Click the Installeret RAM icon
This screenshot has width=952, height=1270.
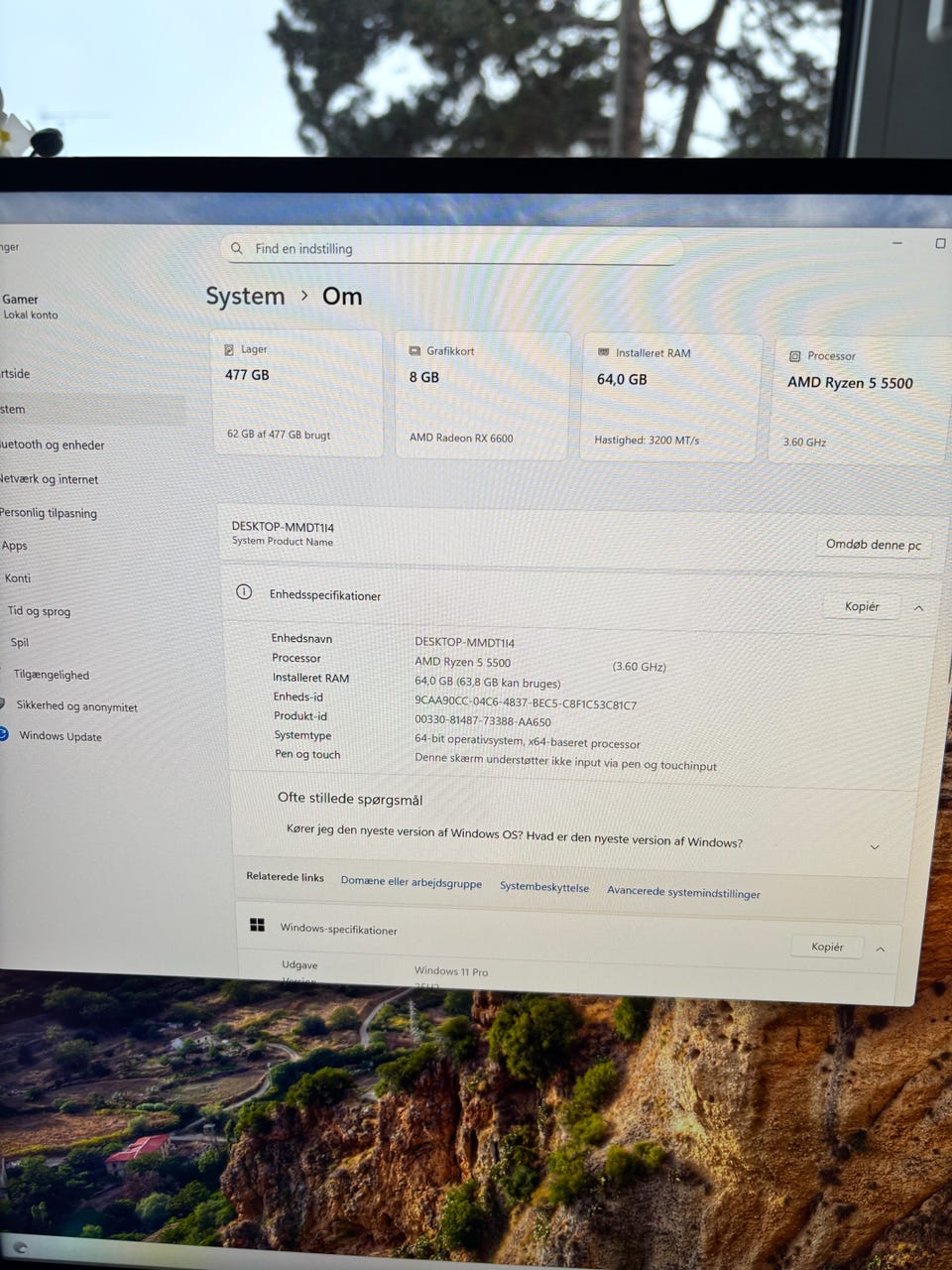[x=603, y=352]
